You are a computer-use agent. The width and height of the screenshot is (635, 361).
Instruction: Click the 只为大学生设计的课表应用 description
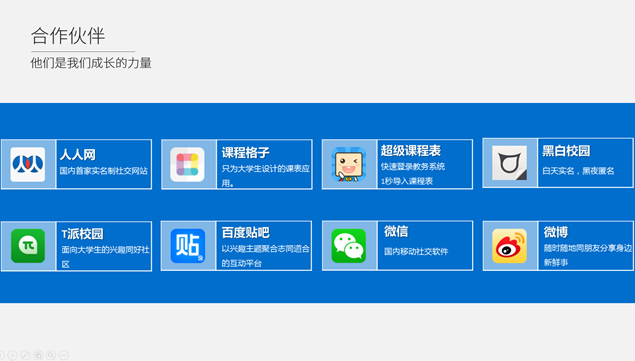[266, 176]
